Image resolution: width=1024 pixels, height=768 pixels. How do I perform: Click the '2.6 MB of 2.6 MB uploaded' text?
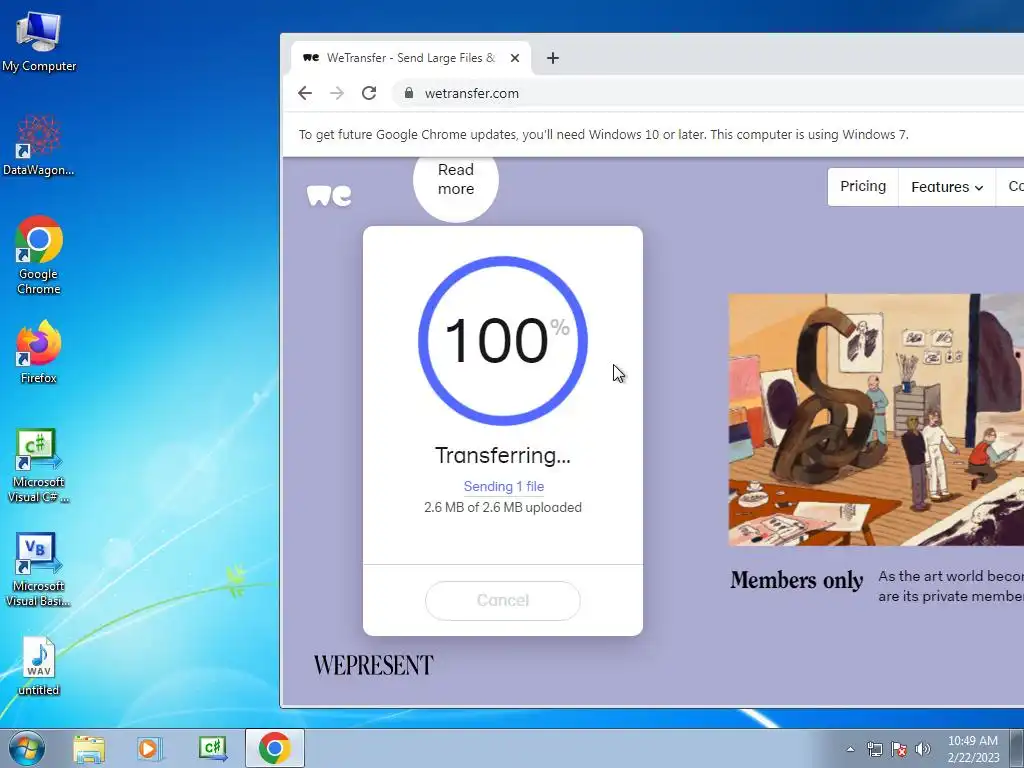[503, 507]
